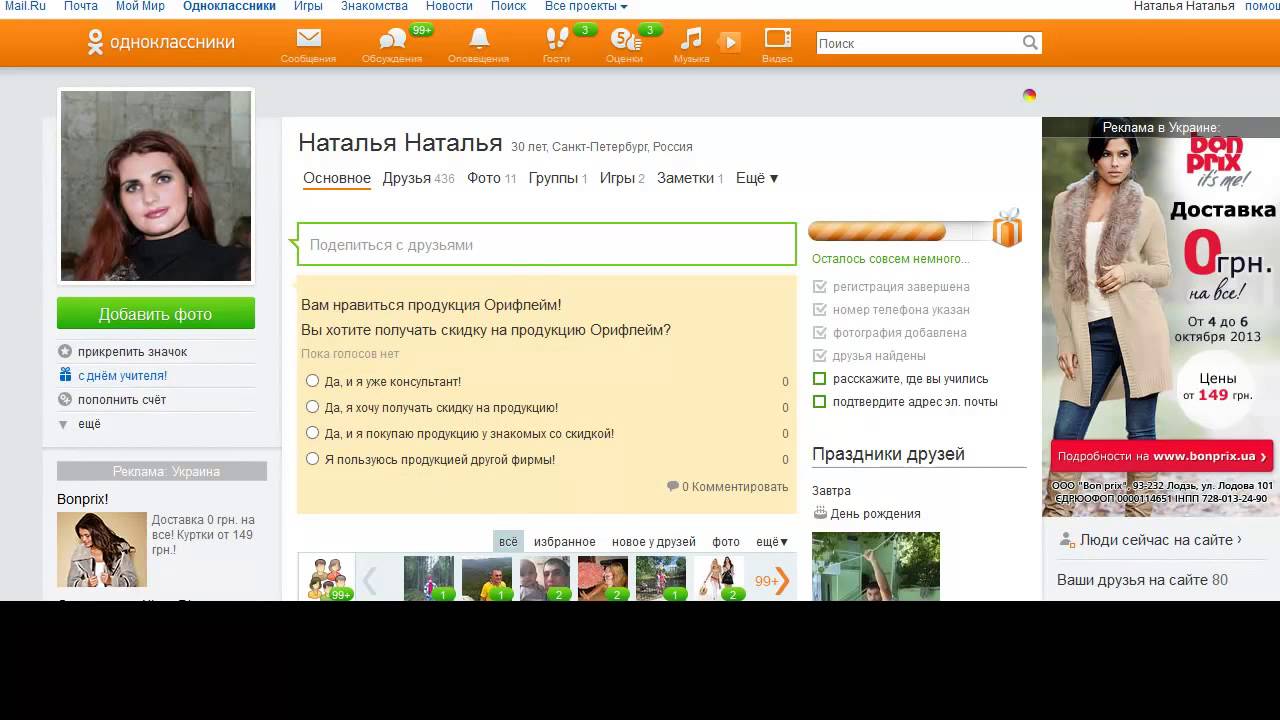
Task: Open Оповещения bell icon
Action: click(x=479, y=40)
